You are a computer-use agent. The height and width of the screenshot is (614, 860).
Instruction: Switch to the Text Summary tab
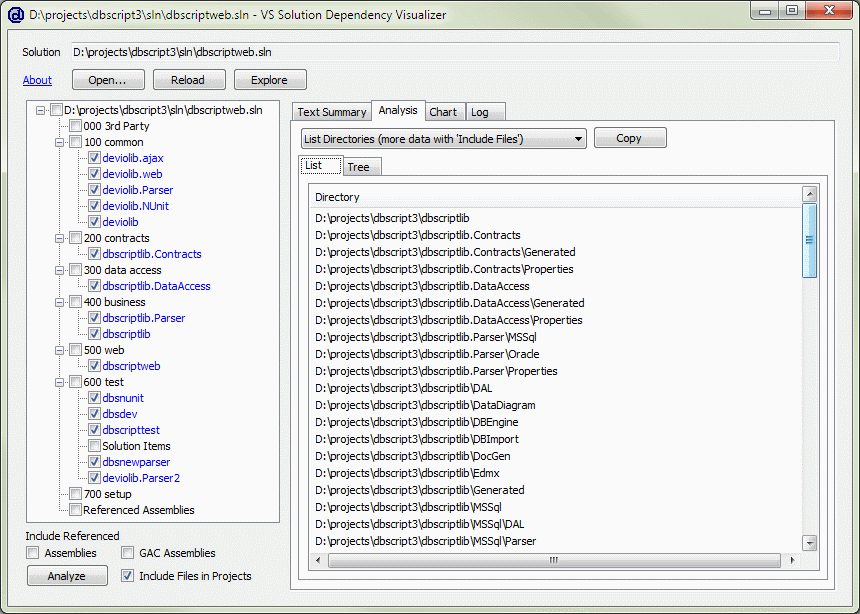point(332,112)
